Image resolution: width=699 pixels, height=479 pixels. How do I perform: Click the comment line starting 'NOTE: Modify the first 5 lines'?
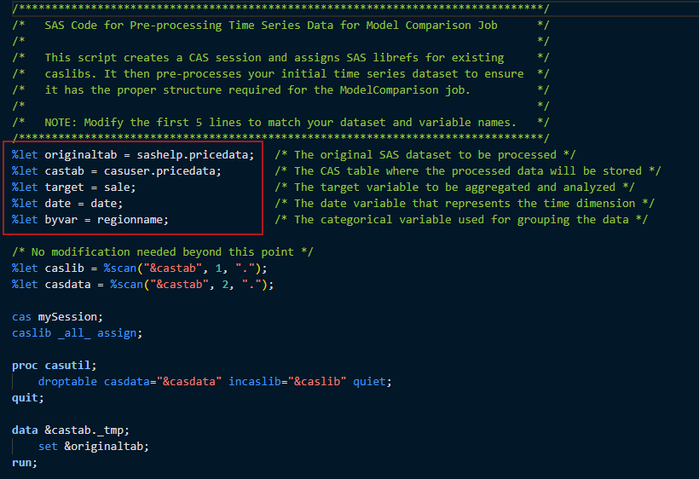280,122
